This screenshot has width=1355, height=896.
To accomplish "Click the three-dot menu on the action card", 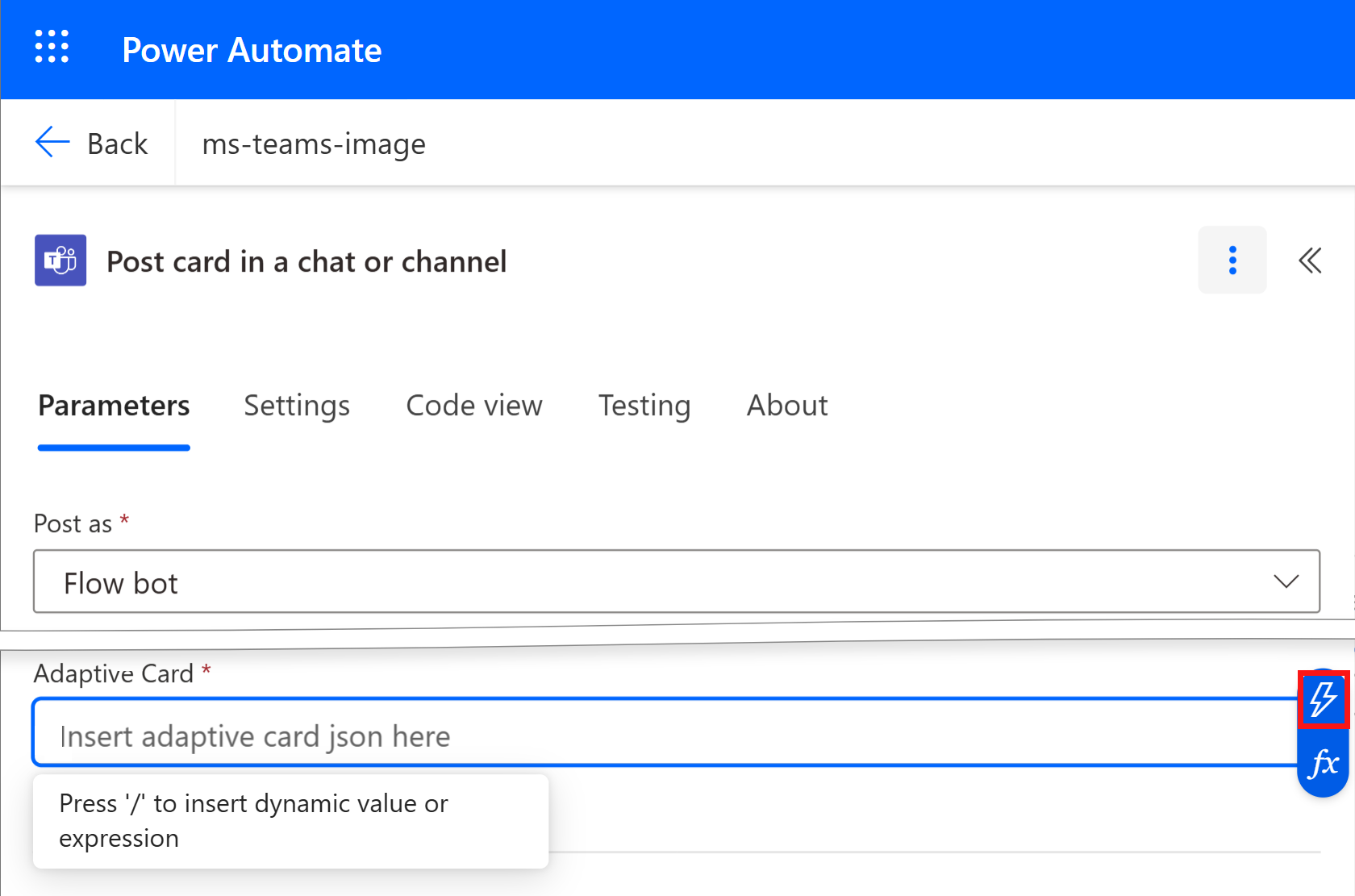I will (x=1232, y=260).
